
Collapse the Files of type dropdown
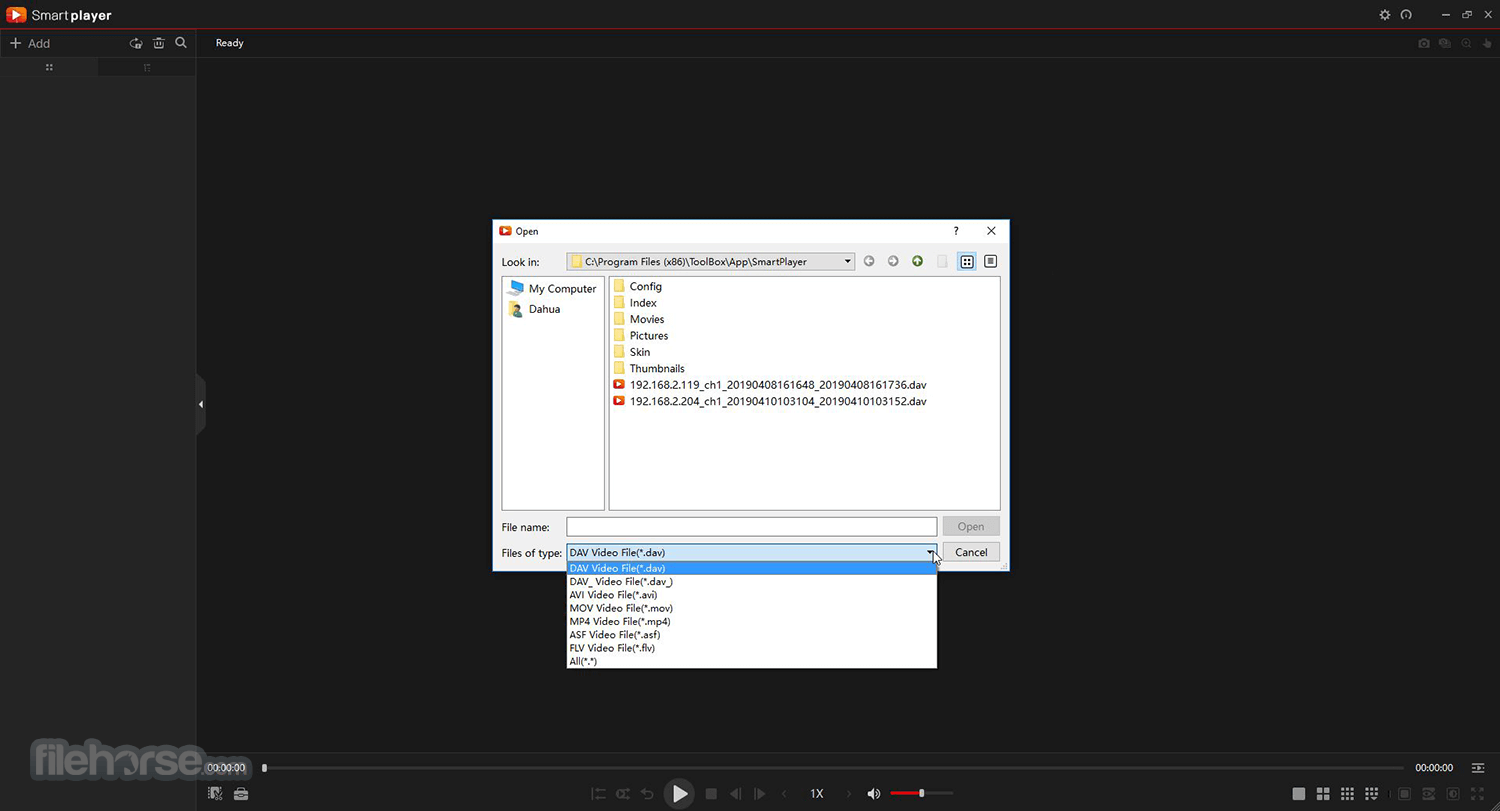[930, 552]
